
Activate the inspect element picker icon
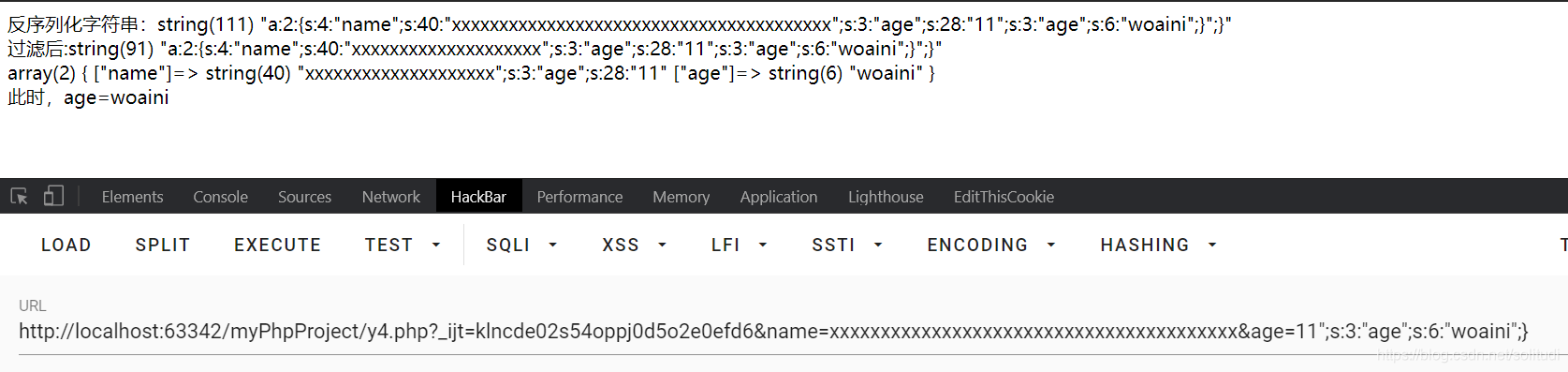[x=19, y=196]
